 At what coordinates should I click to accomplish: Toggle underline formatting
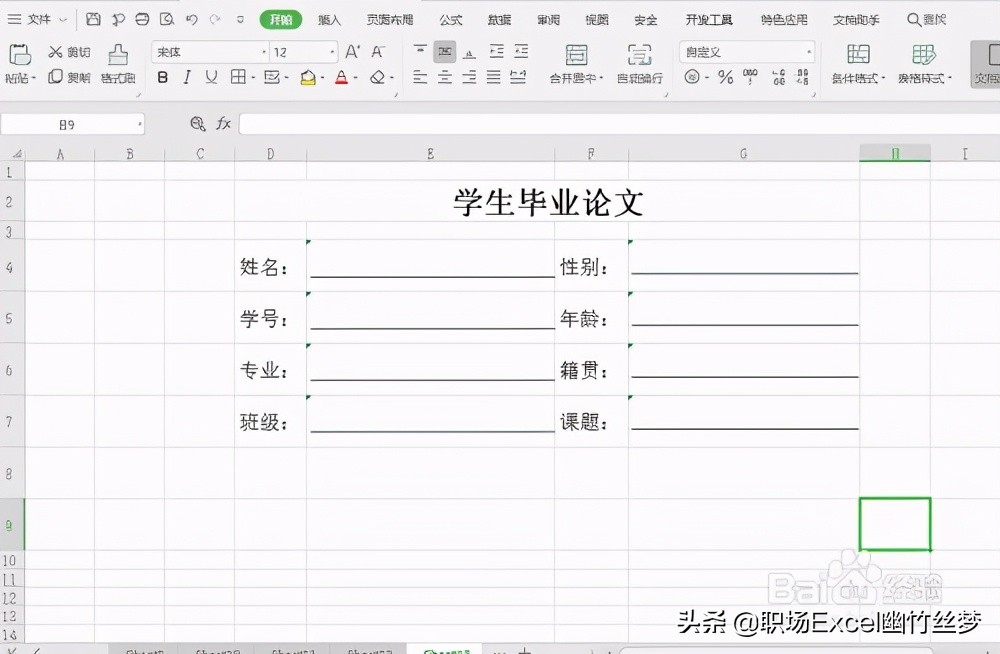(212, 76)
